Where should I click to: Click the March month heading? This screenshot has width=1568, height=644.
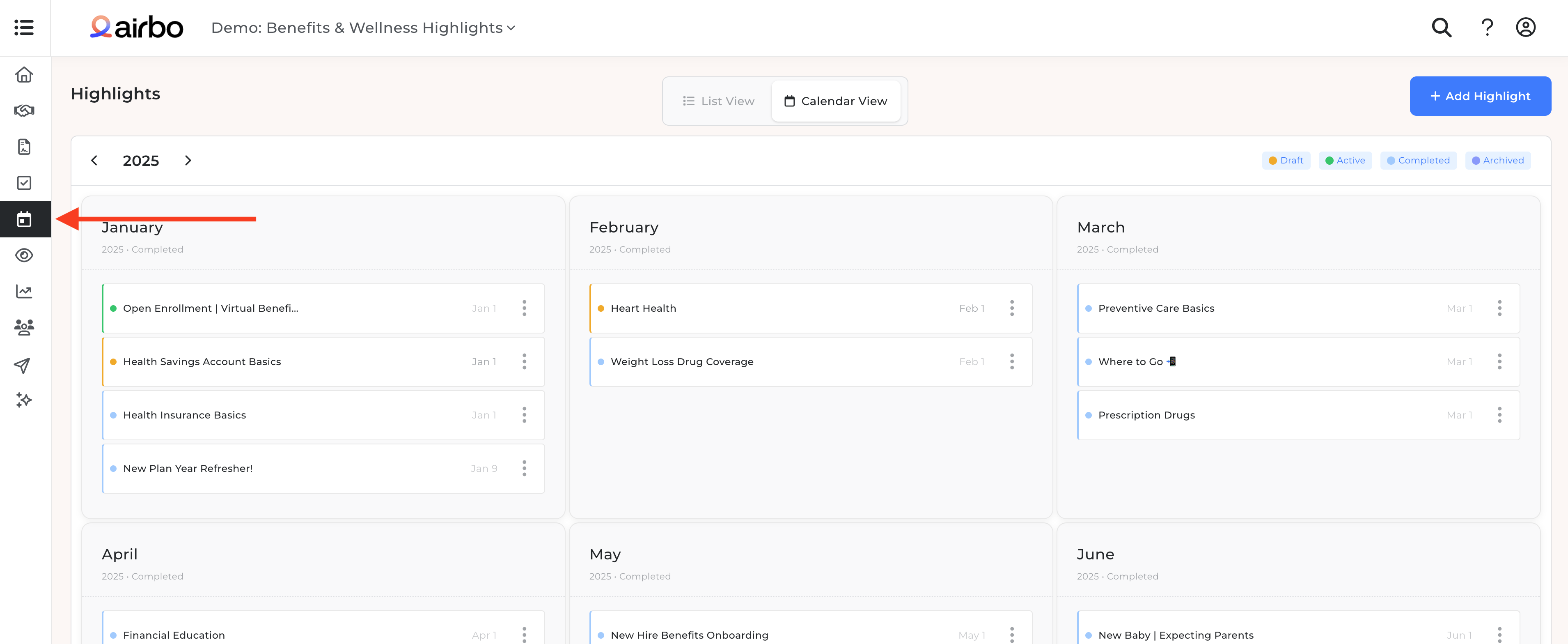pos(1100,227)
